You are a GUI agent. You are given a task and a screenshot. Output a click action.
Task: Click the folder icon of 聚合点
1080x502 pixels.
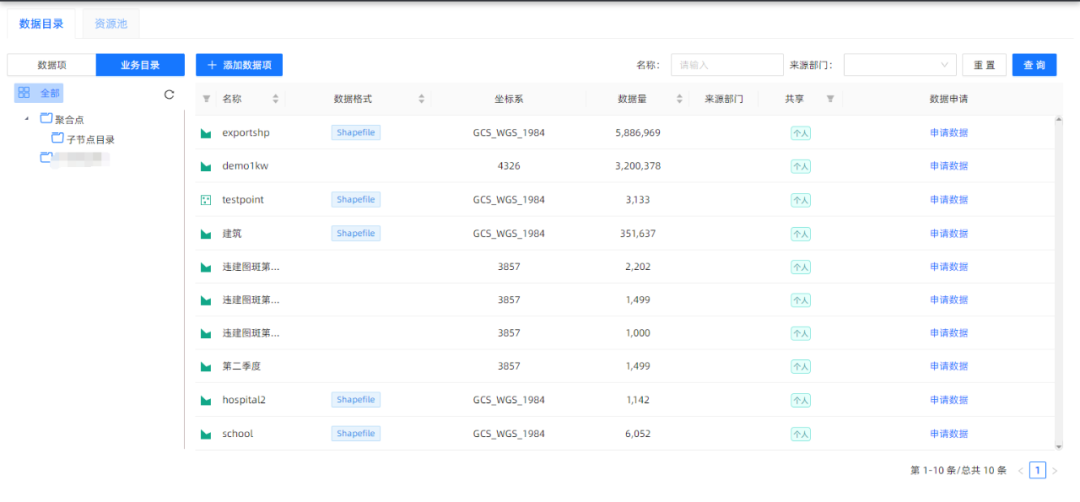(46, 118)
